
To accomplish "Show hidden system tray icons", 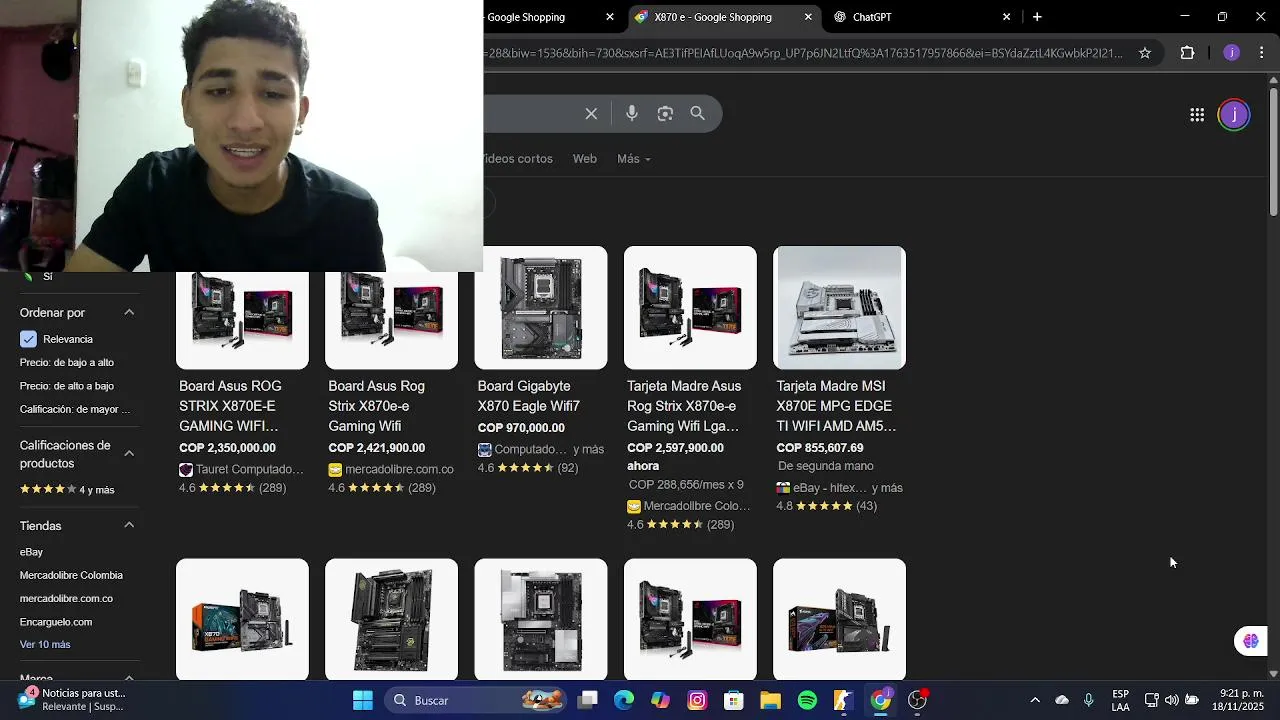I will pyautogui.click(x=1035, y=700).
